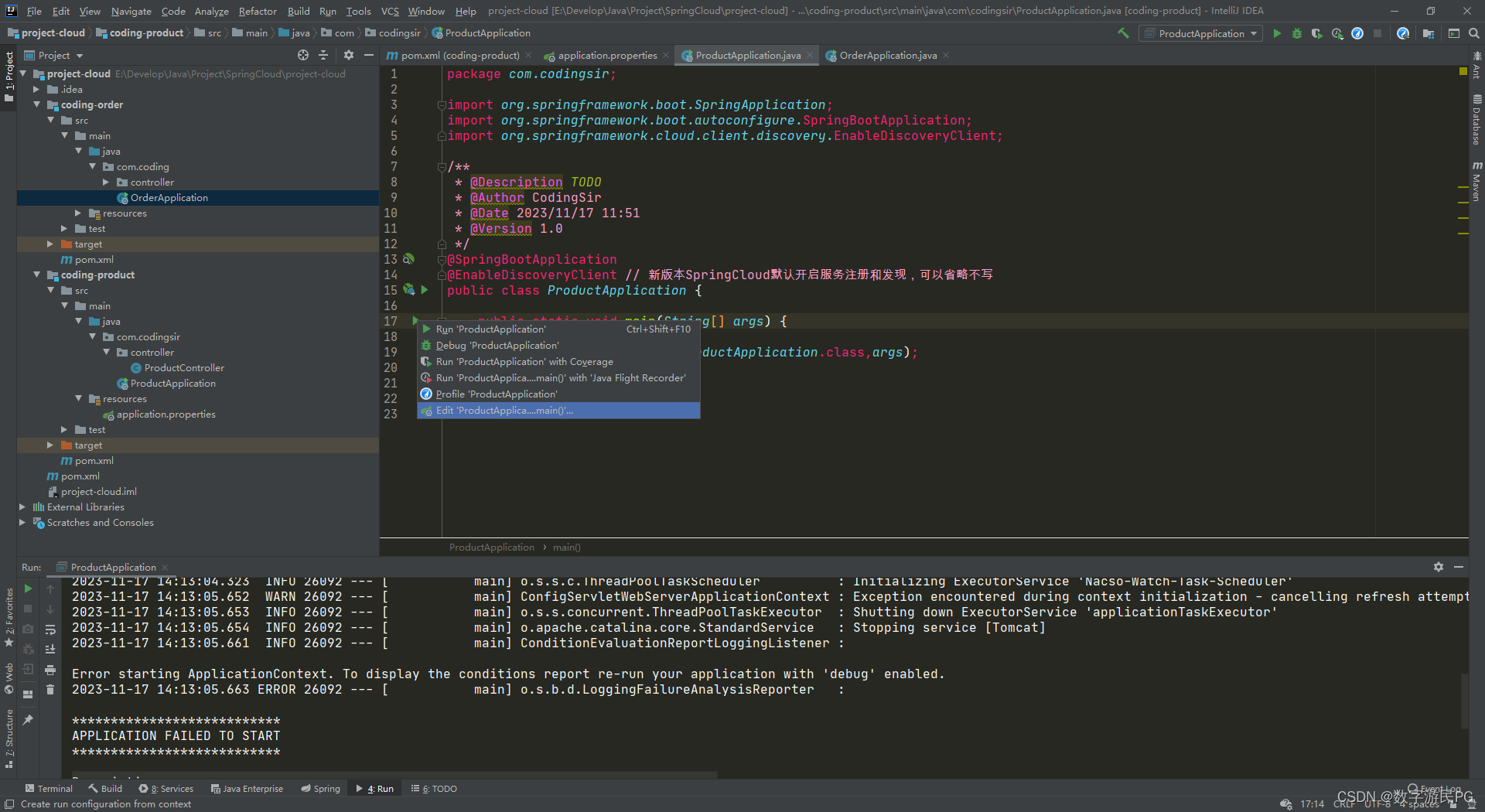Screen dimensions: 1485x812
Task: Click the Search Everywhere magnifier icon
Action: [1474, 33]
